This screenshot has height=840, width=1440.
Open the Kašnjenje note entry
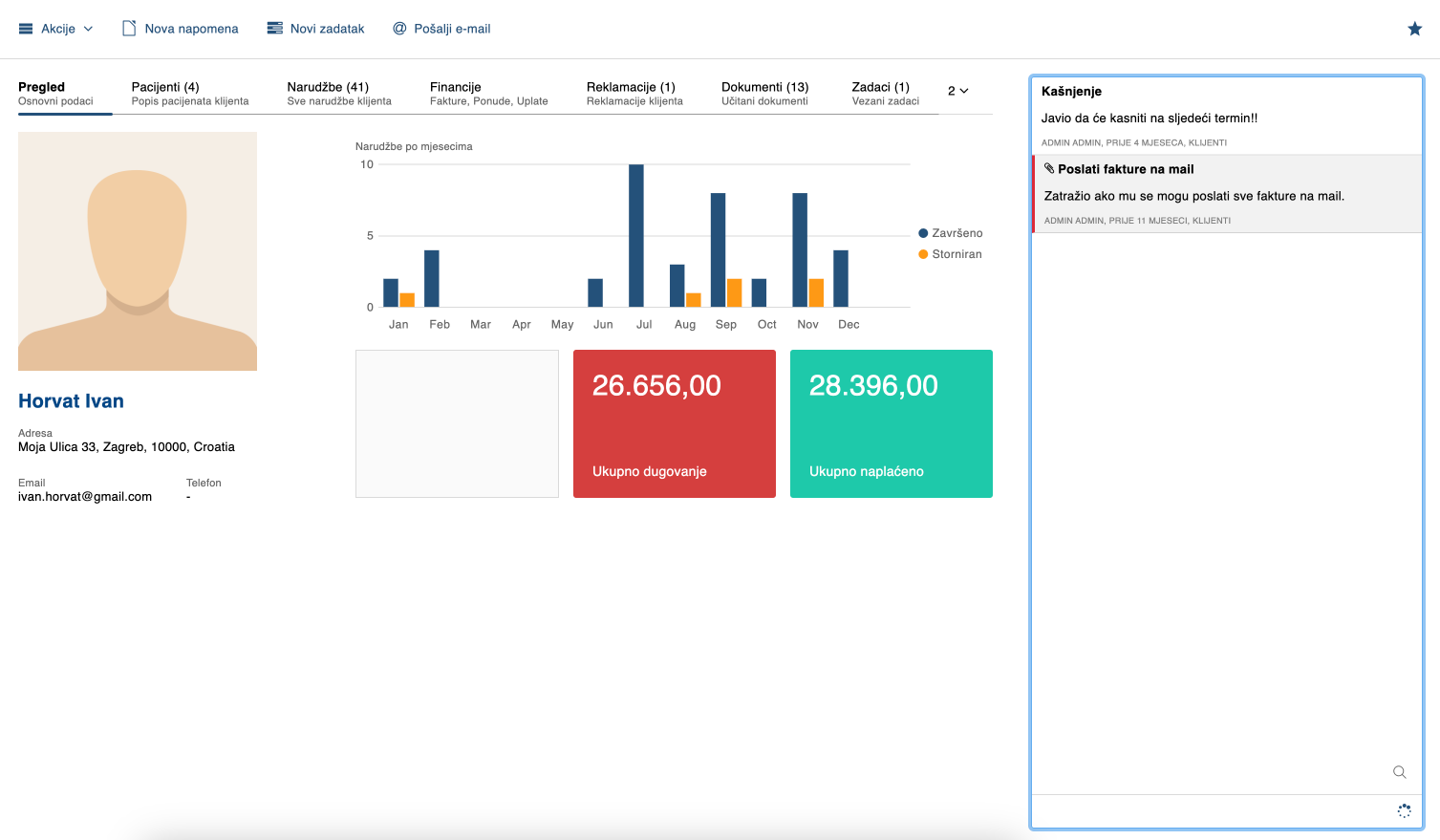(x=1226, y=116)
